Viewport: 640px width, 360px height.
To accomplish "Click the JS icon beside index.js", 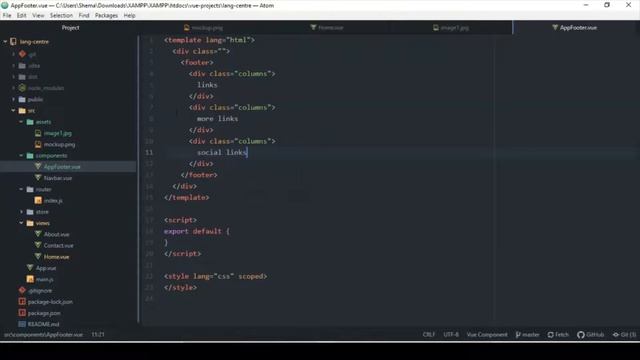I will coord(38,200).
